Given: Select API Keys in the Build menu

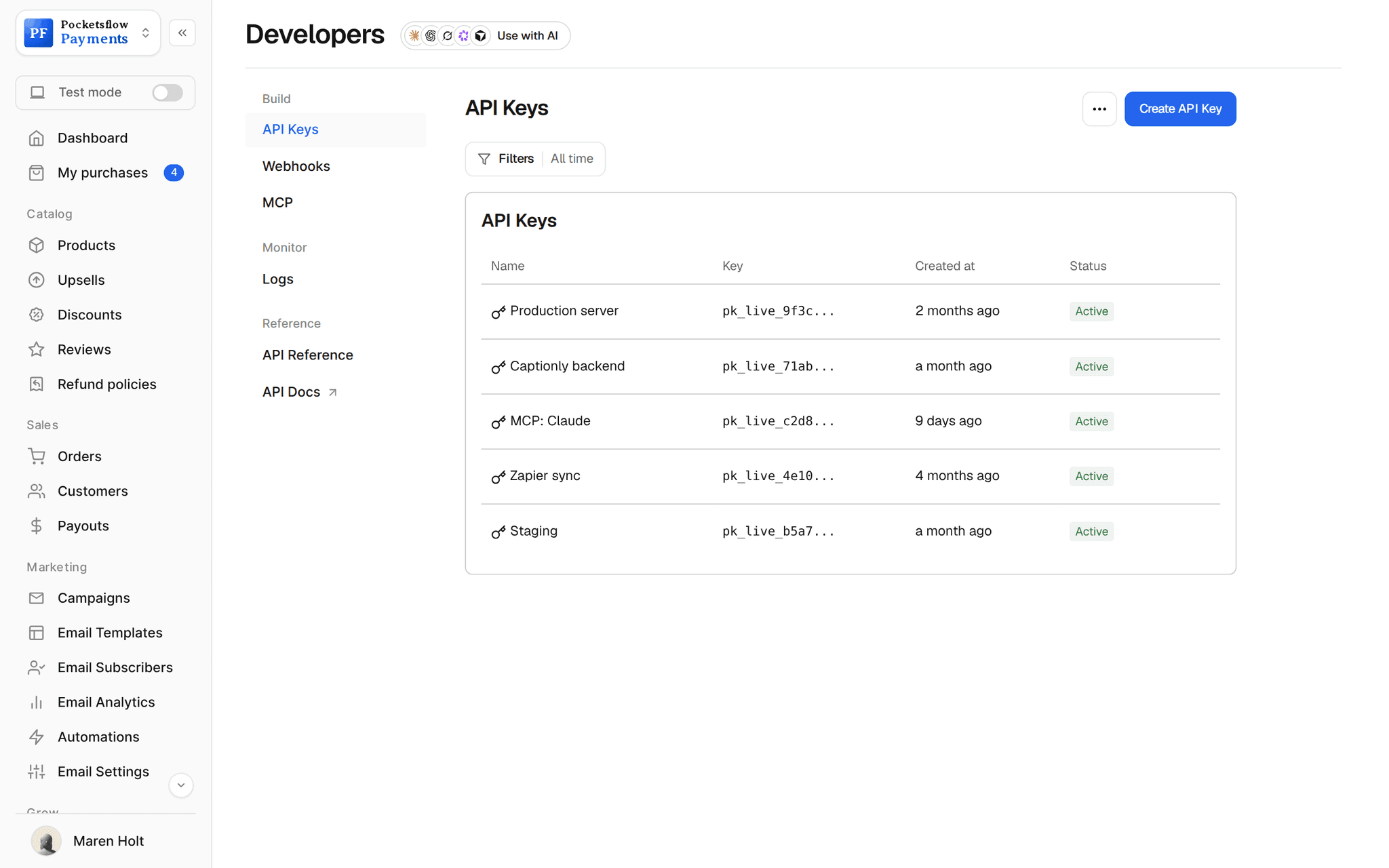Looking at the screenshot, I should pos(336,130).
